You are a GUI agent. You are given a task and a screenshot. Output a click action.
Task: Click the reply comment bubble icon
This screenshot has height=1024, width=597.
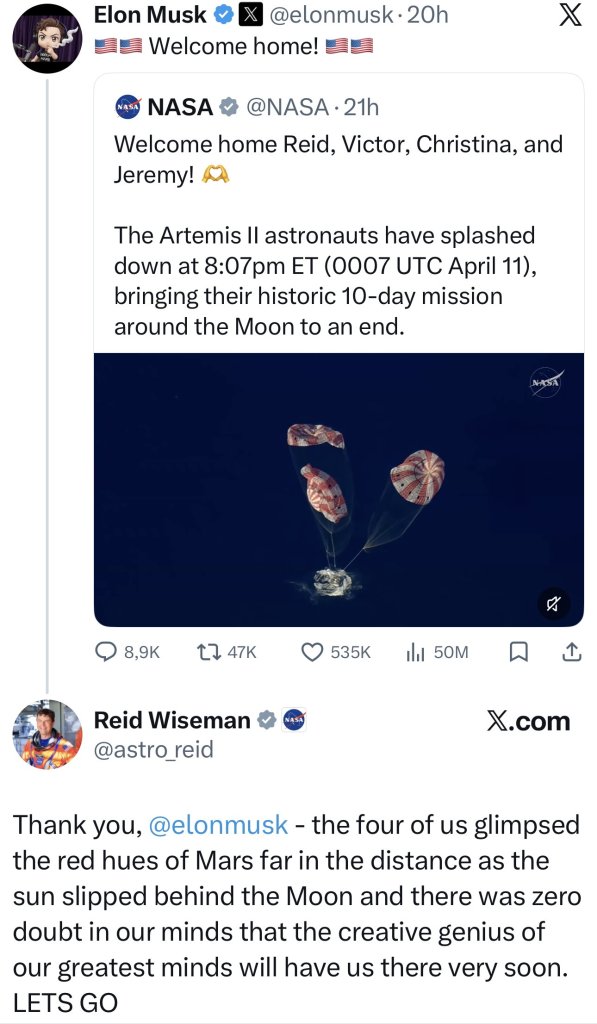[x=106, y=651]
